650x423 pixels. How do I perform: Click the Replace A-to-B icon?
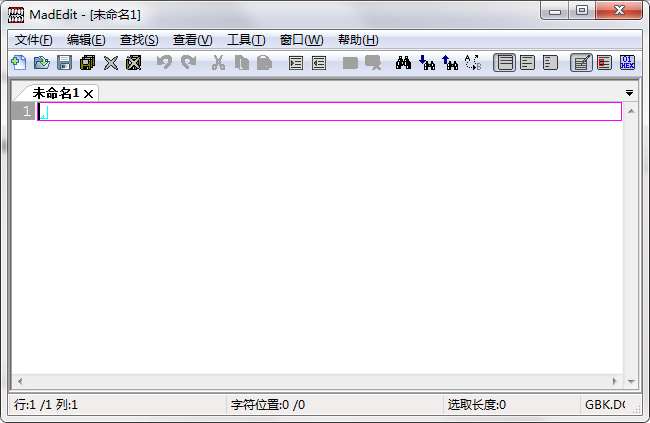click(473, 63)
